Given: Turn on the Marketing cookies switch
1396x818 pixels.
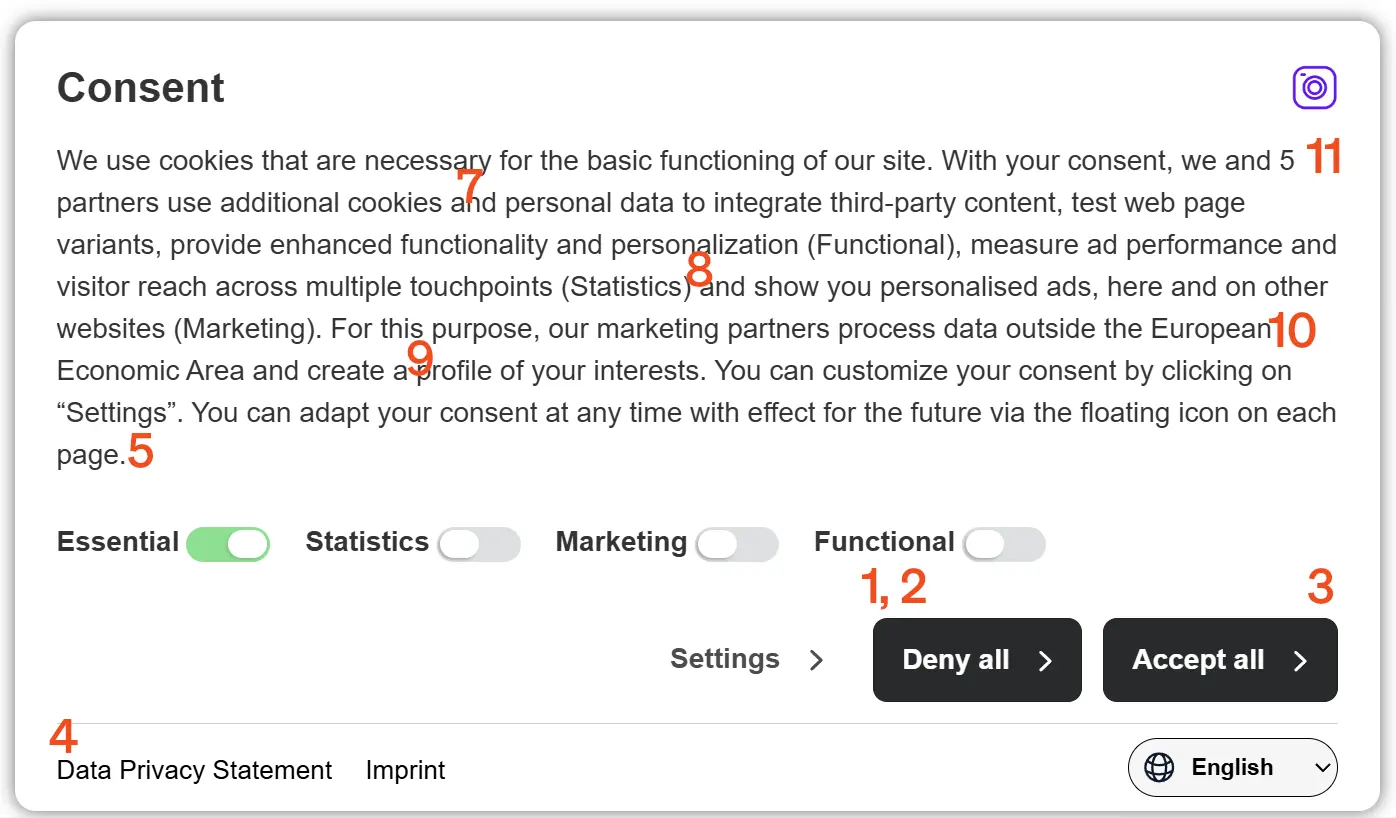Looking at the screenshot, I should coord(737,544).
